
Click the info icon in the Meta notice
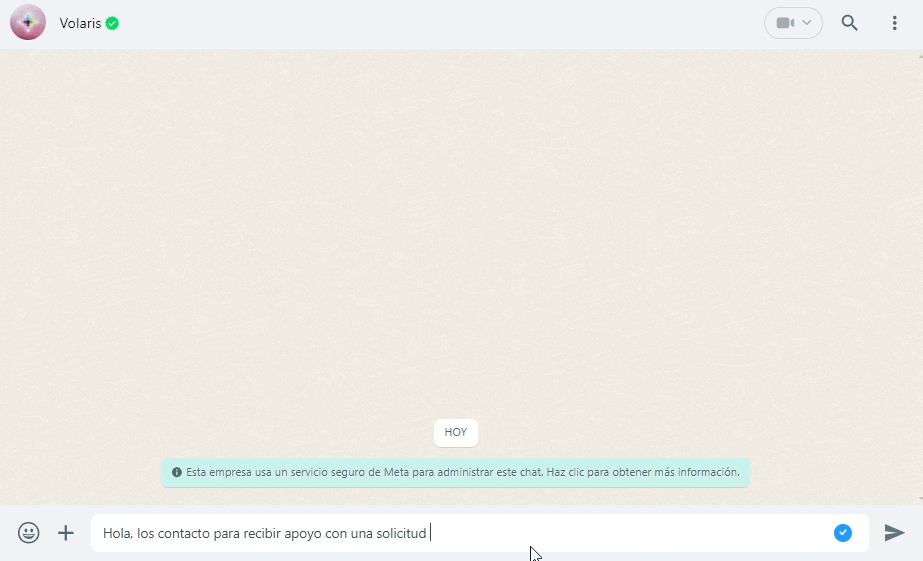coord(177,472)
